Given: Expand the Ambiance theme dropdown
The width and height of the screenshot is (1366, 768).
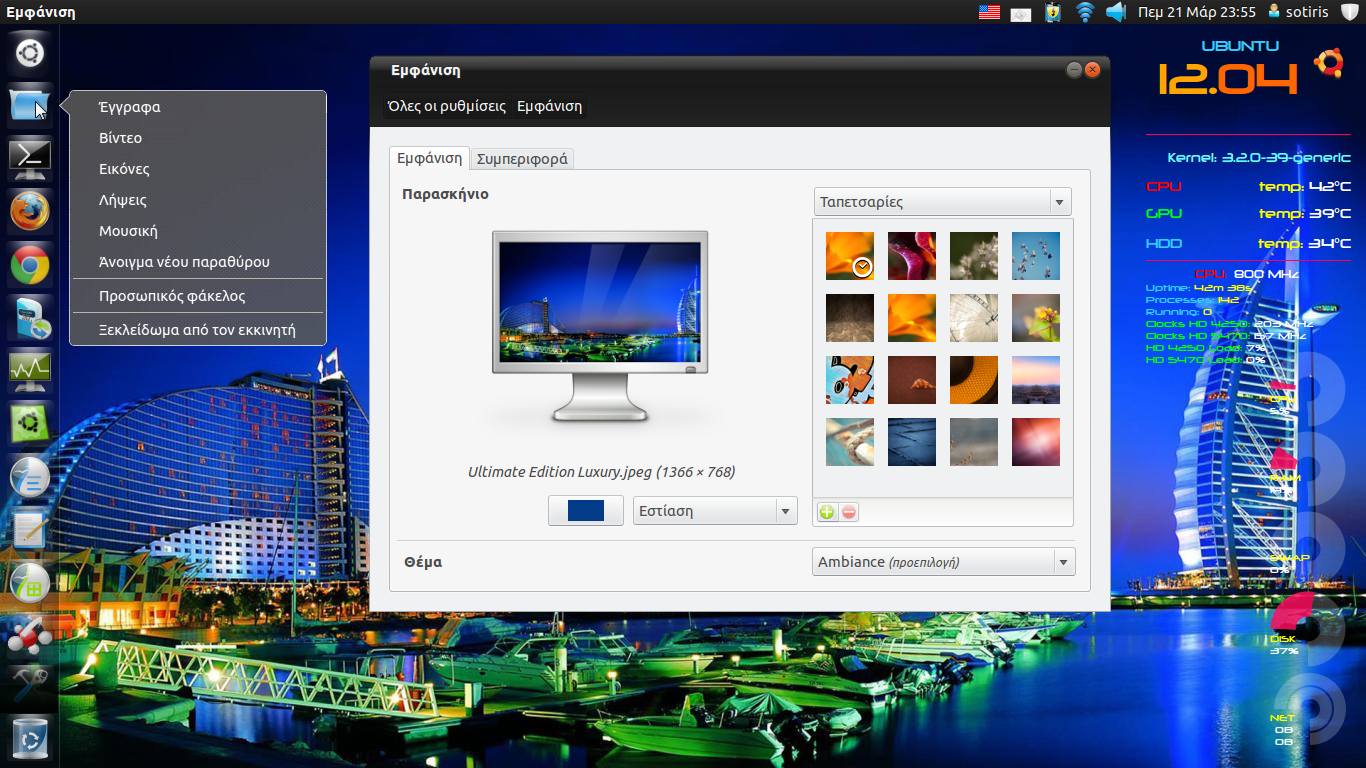Looking at the screenshot, I should tap(943, 562).
